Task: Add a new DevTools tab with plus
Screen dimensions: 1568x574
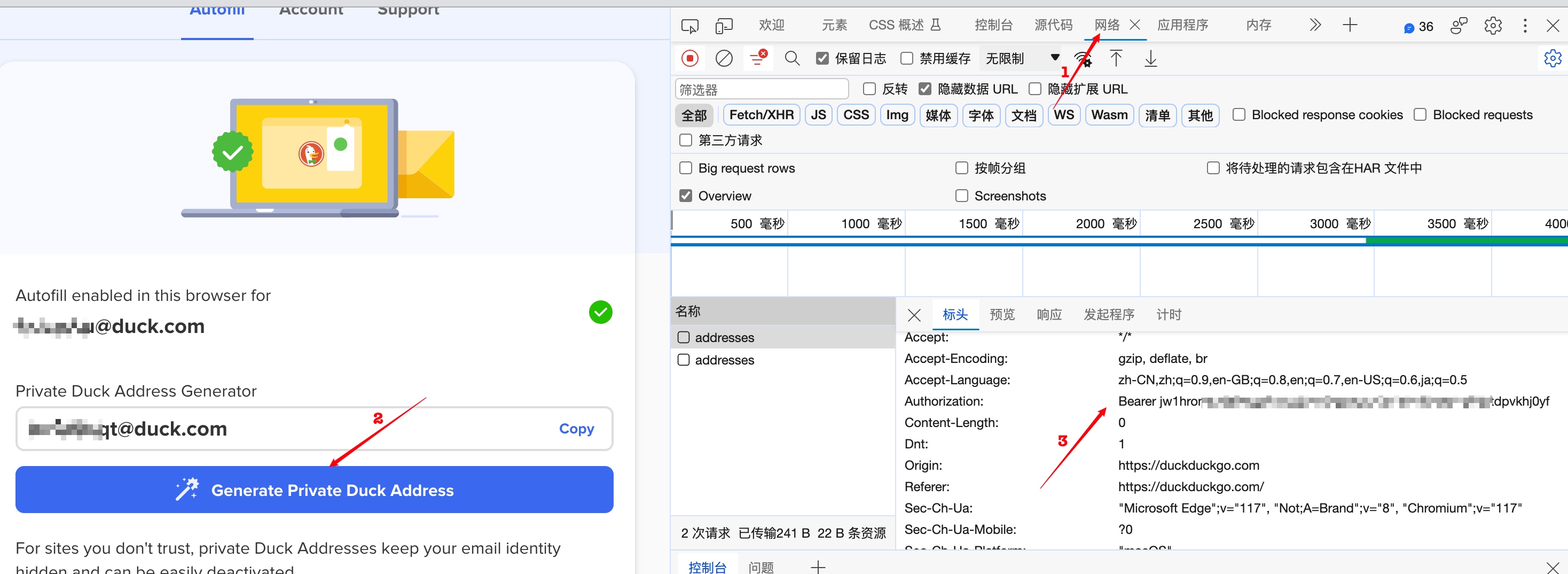Action: click(1350, 25)
